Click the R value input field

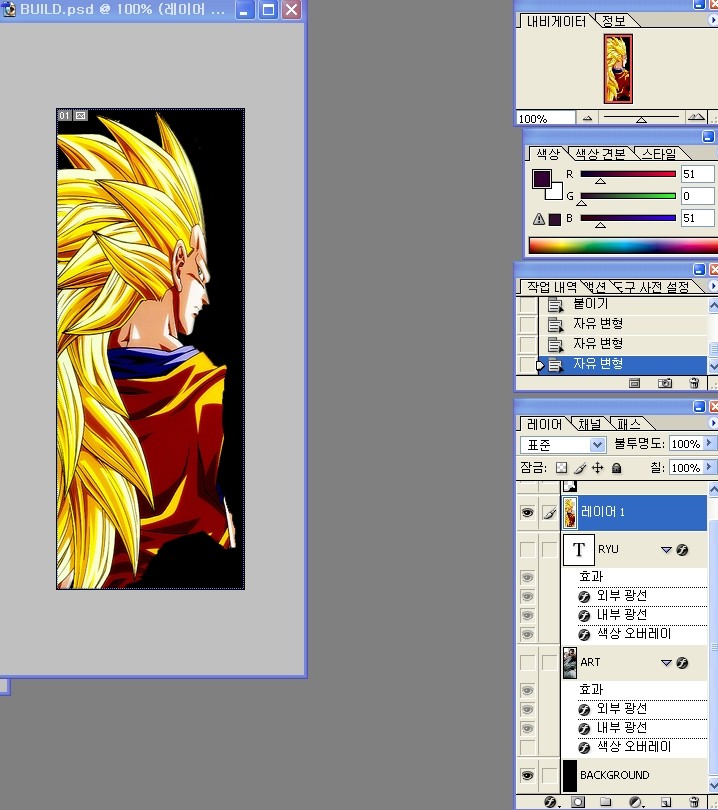[697, 174]
